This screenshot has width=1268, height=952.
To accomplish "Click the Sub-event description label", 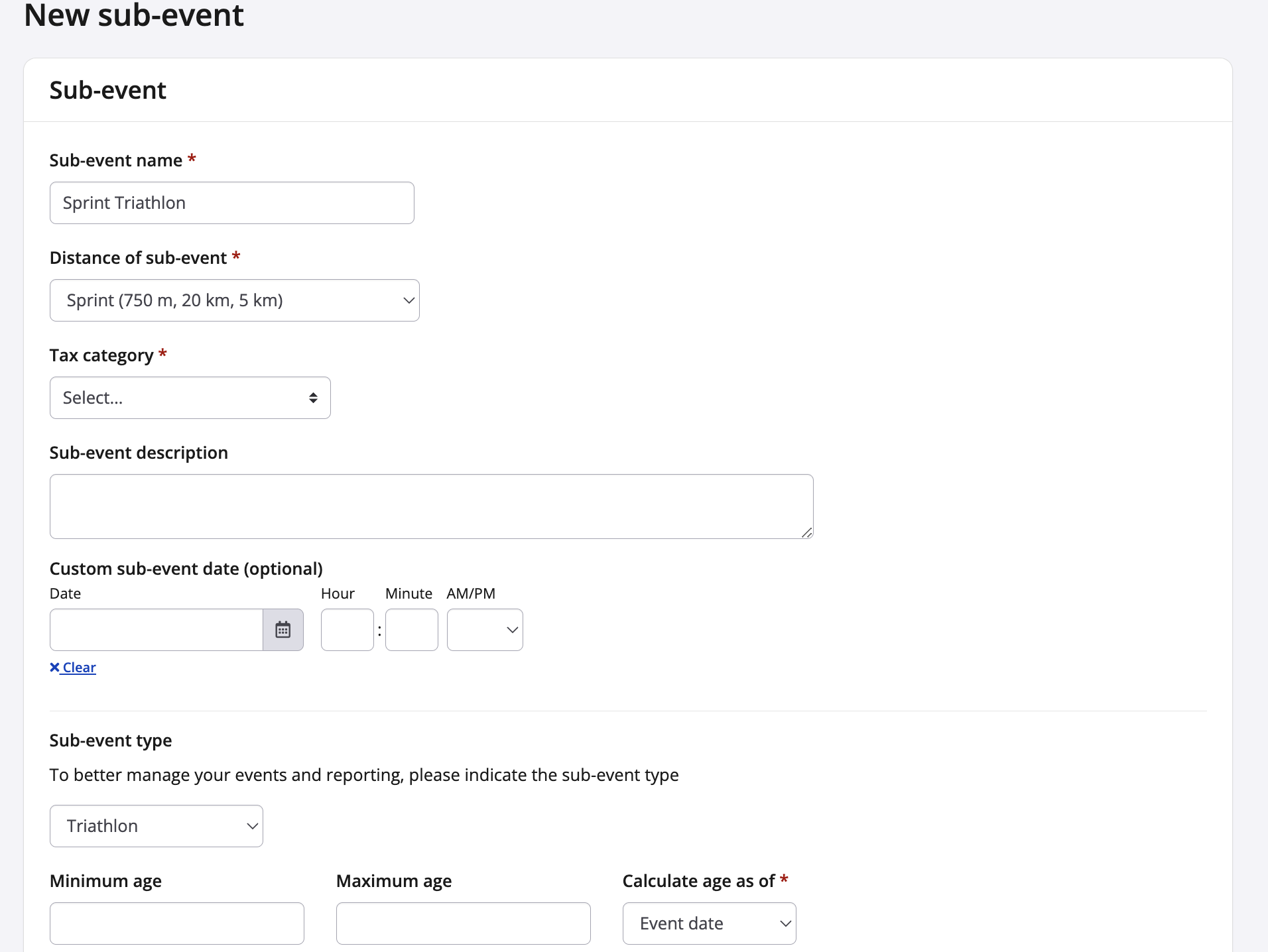I will tap(139, 453).
